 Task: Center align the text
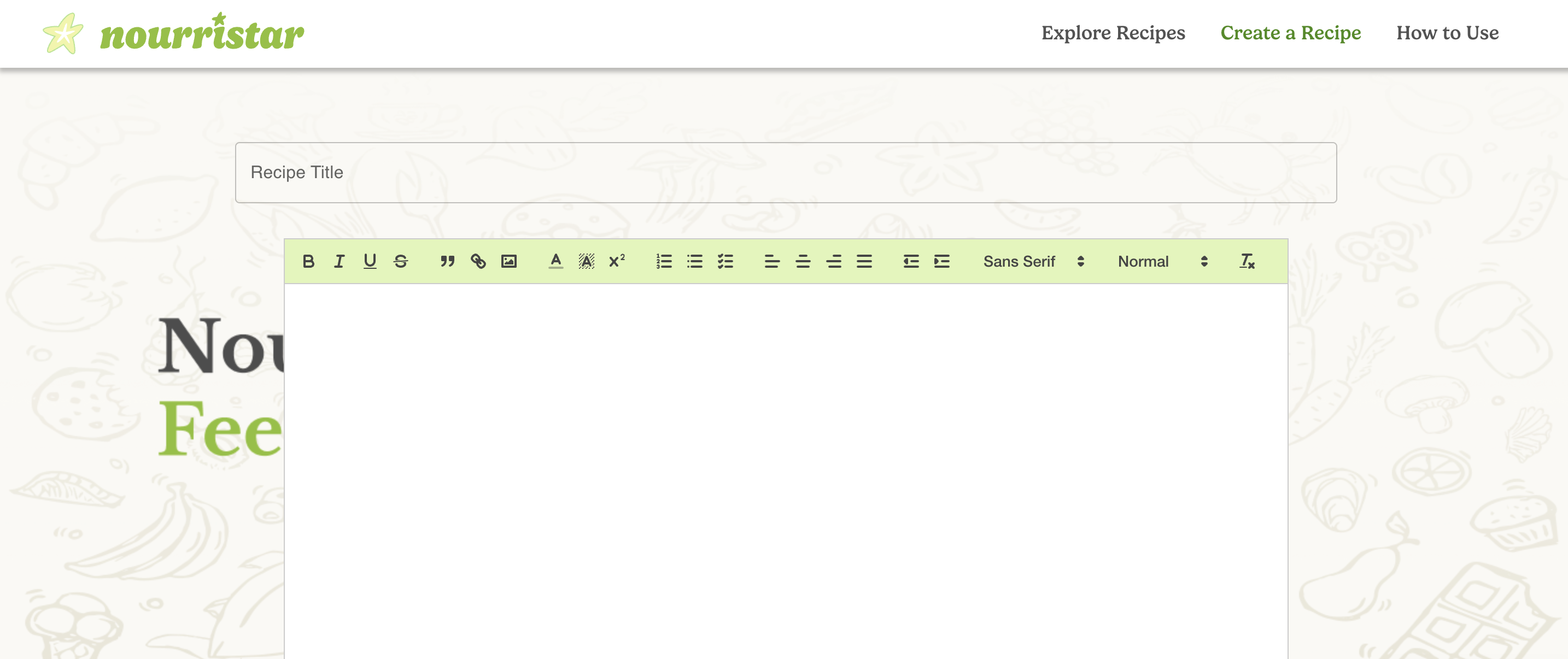tap(803, 262)
